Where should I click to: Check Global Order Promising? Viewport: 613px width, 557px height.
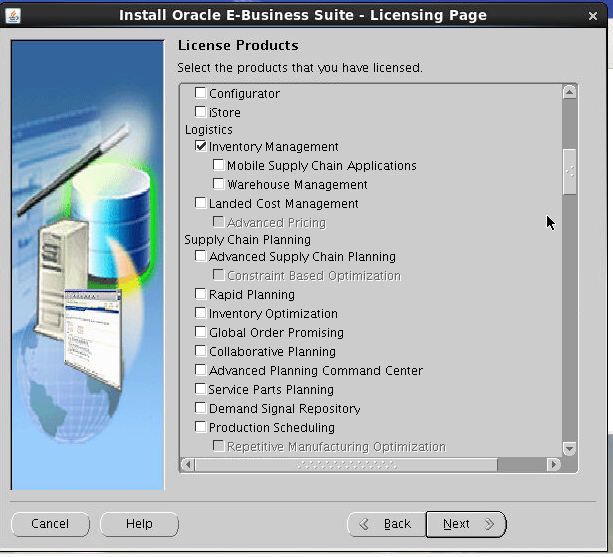click(x=201, y=332)
